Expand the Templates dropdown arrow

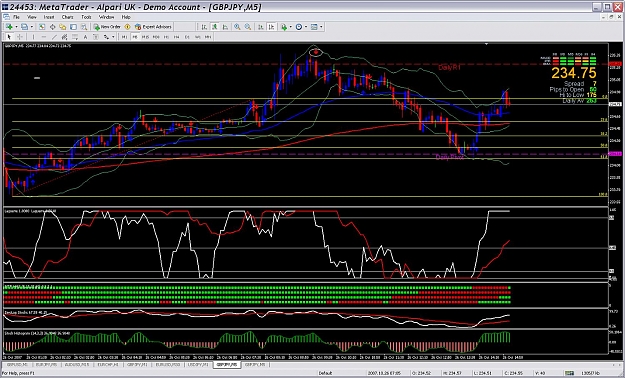pos(321,27)
